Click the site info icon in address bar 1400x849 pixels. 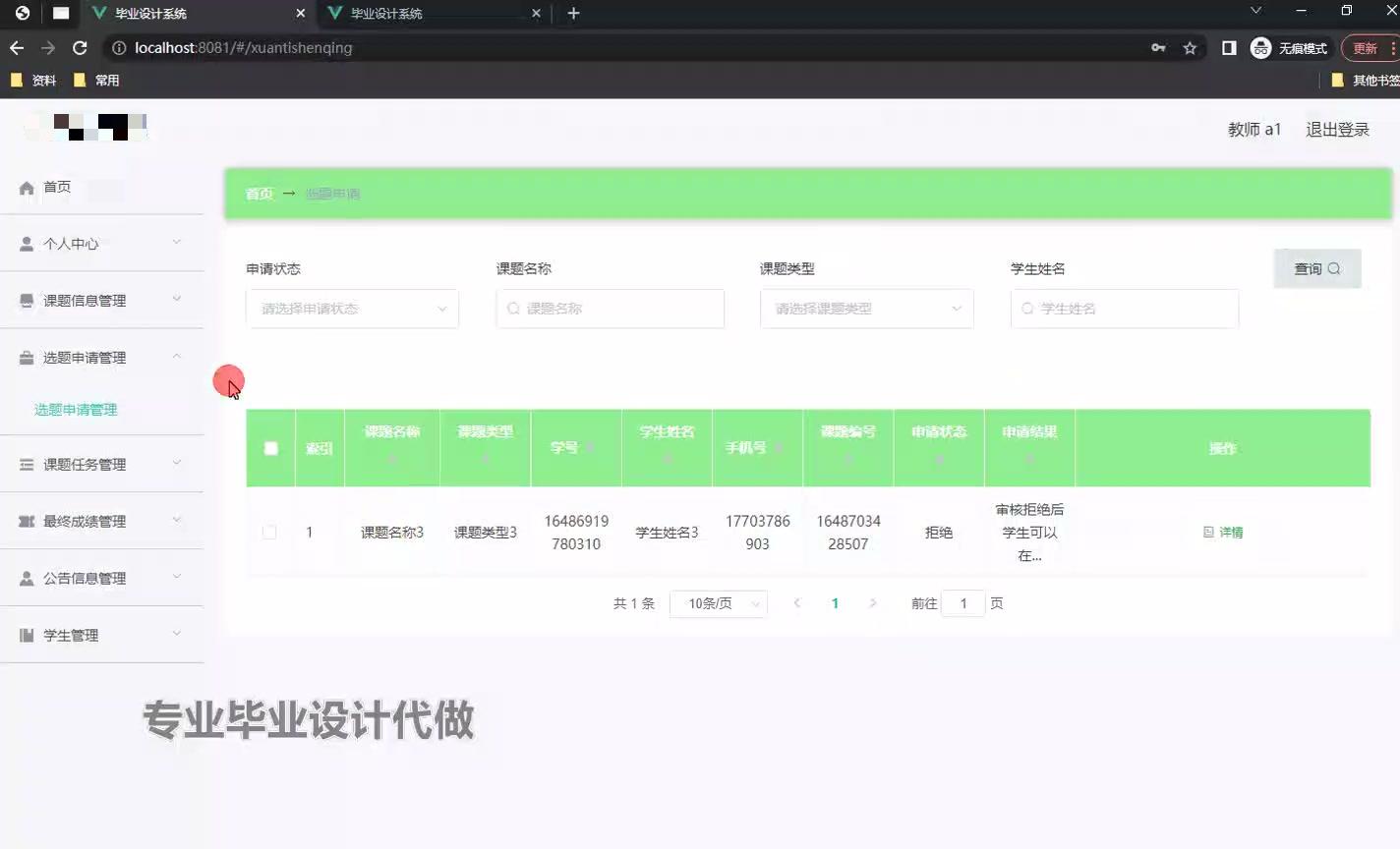coord(118,47)
